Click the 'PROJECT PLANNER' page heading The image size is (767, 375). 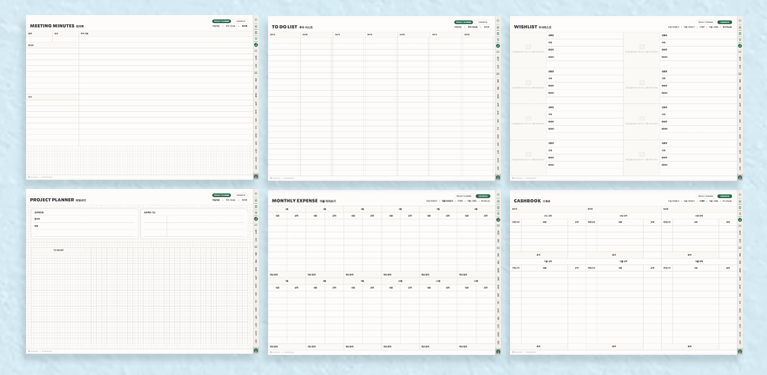point(52,200)
